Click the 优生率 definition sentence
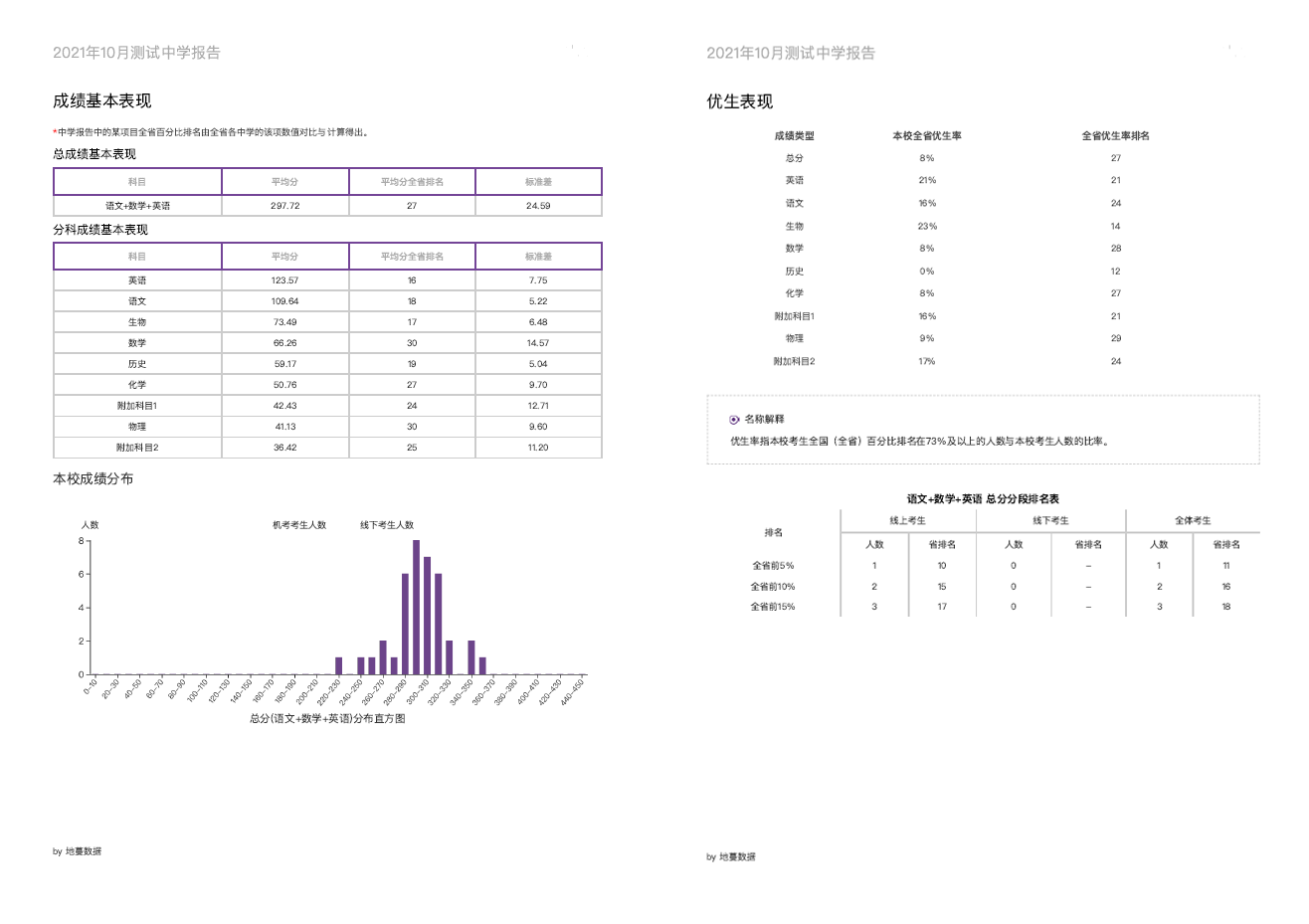Image resolution: width=1309 pixels, height=924 pixels. pyautogui.click(x=919, y=442)
